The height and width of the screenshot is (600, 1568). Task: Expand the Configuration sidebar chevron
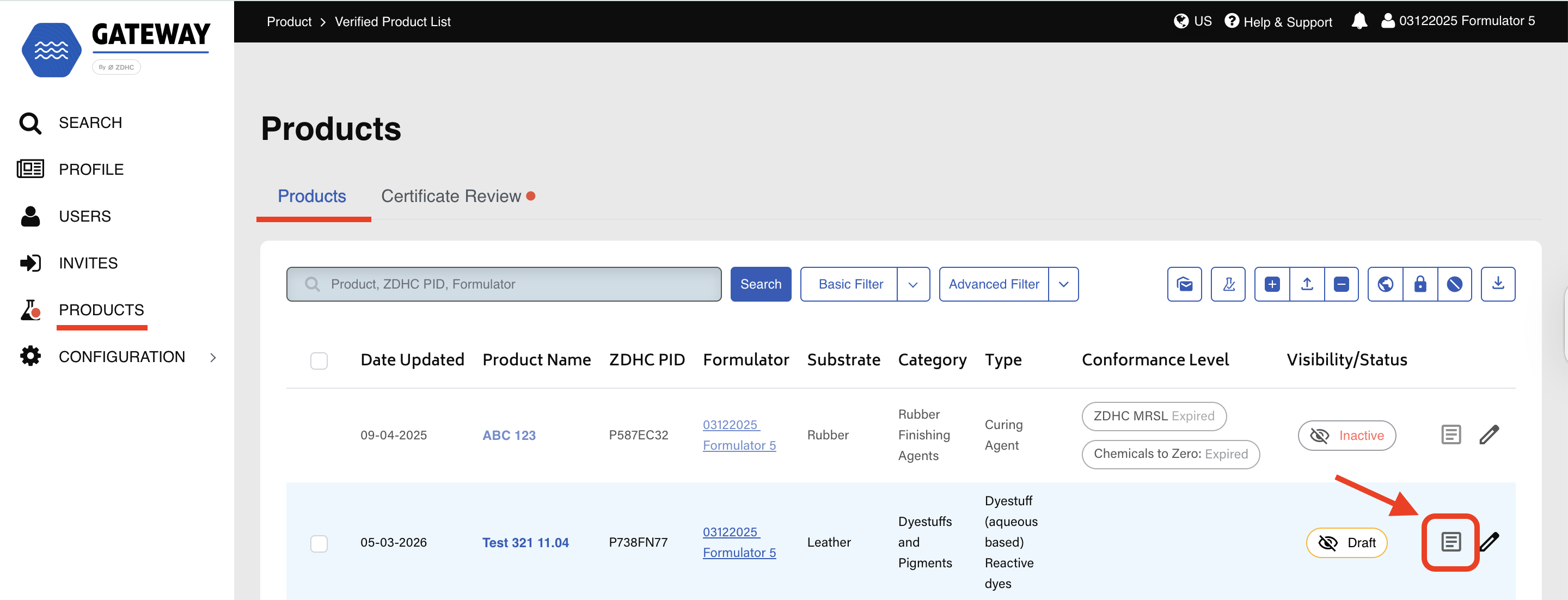pyautogui.click(x=213, y=357)
